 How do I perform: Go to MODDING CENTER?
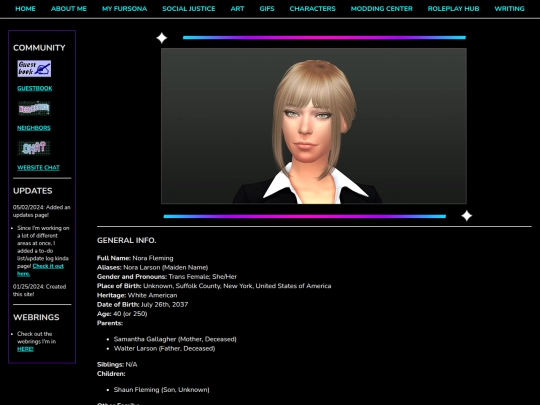click(x=382, y=9)
